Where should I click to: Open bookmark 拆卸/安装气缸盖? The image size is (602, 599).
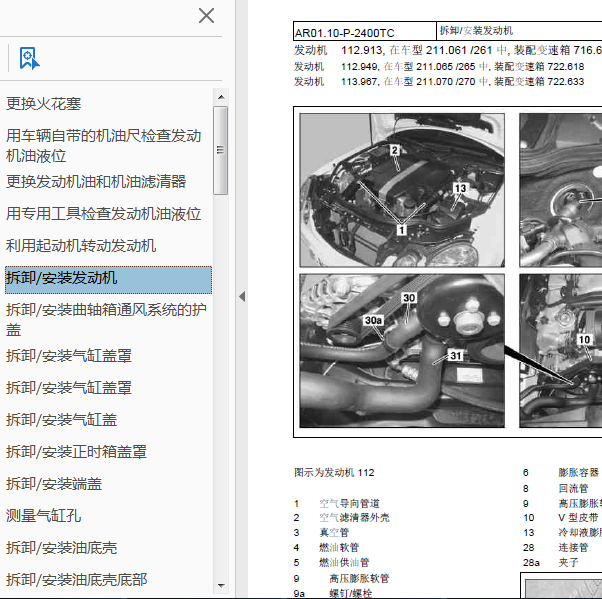coord(61,420)
